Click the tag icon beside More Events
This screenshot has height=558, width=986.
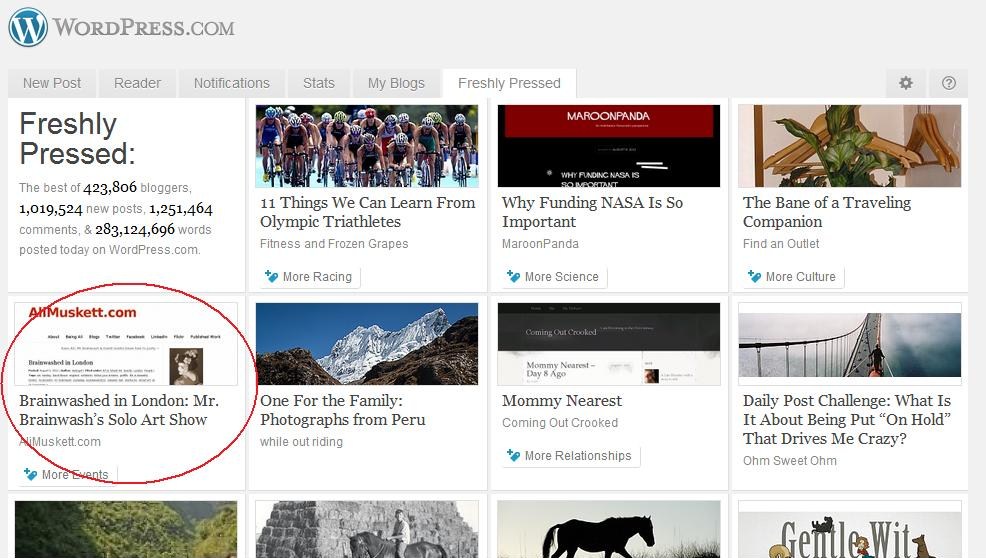click(30, 475)
